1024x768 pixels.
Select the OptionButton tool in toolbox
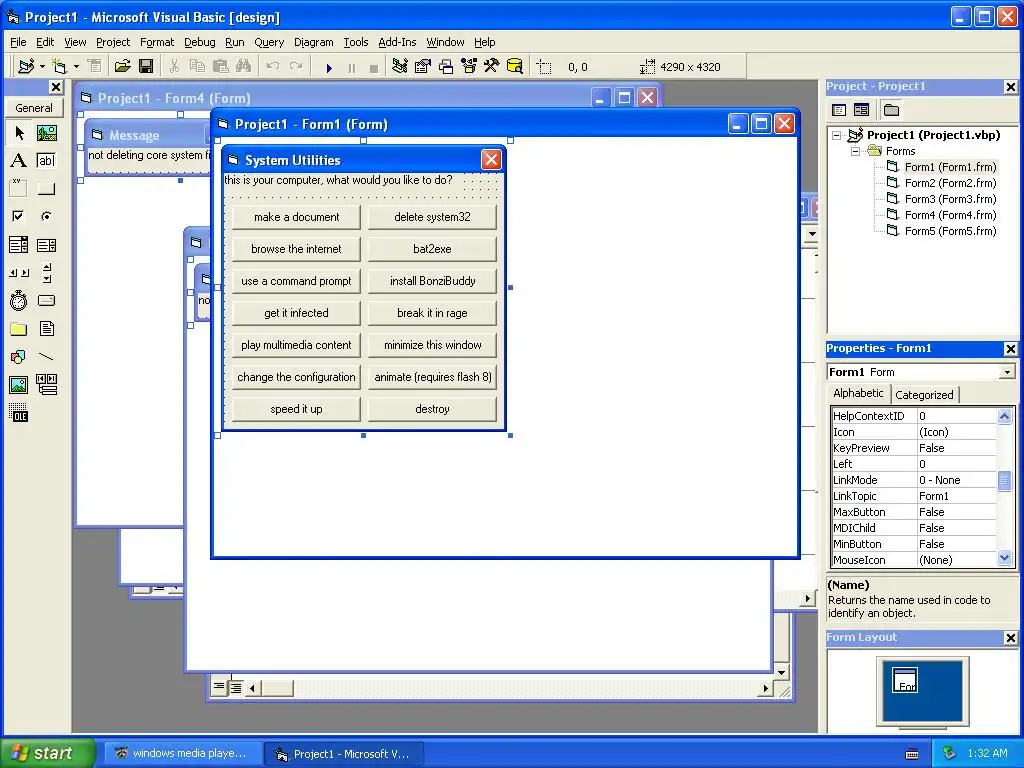click(x=46, y=216)
